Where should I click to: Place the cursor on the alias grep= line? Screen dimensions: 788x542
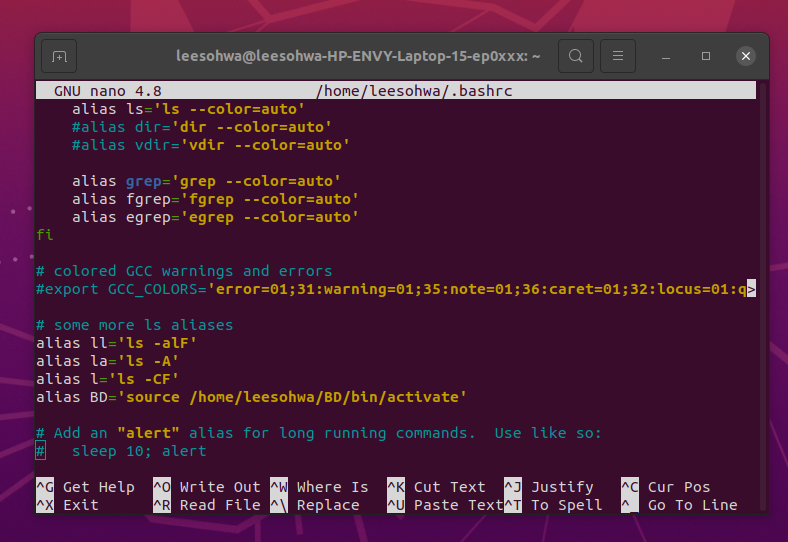(x=206, y=182)
